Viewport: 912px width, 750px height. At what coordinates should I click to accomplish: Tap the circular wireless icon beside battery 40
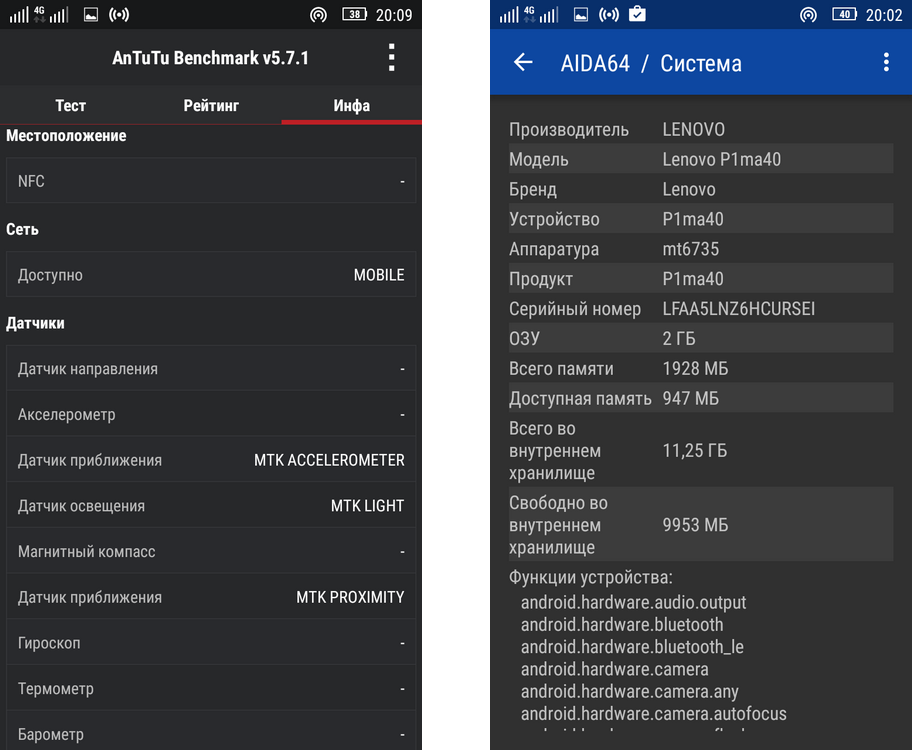point(808,15)
